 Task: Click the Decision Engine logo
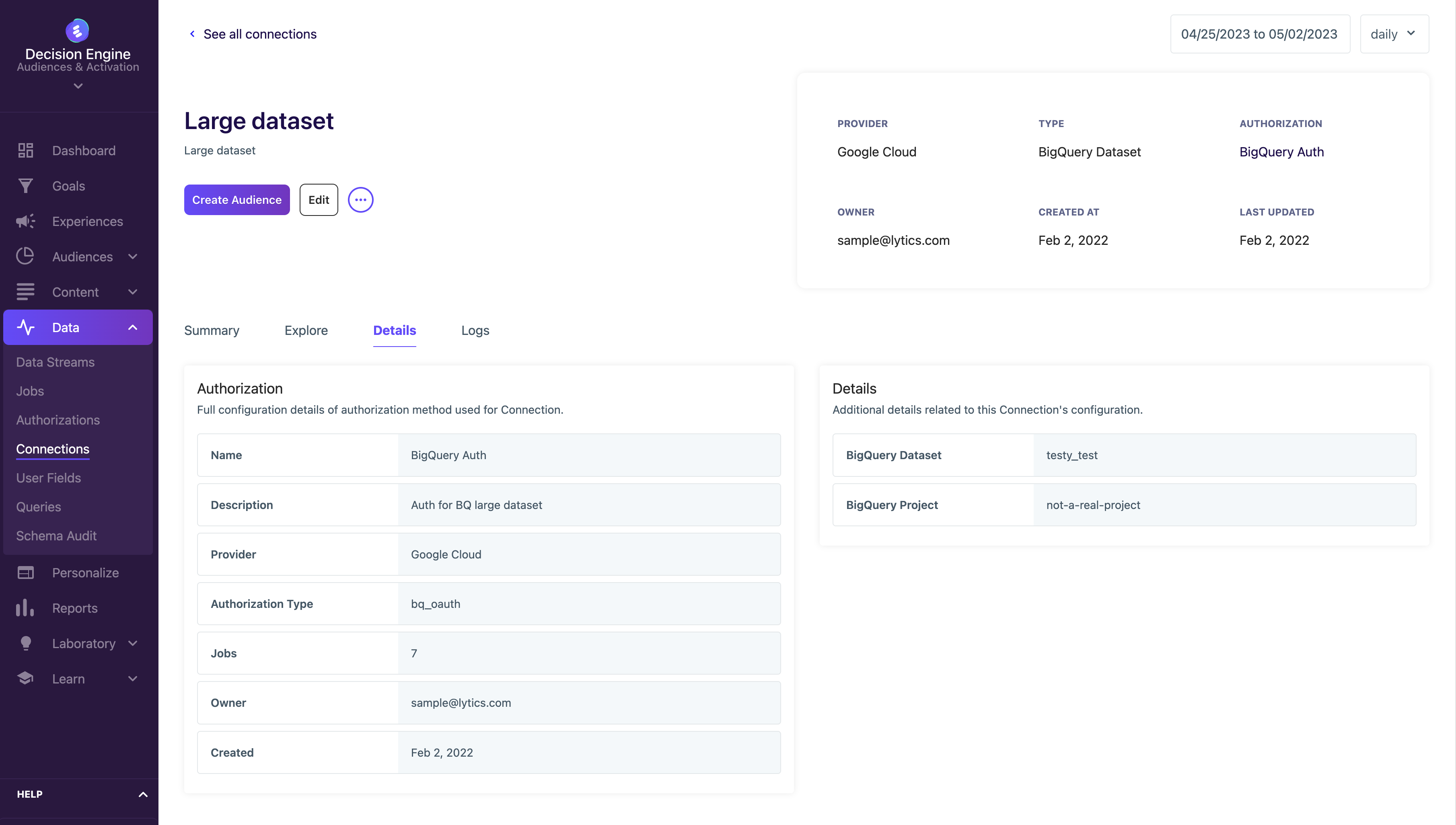(x=78, y=31)
